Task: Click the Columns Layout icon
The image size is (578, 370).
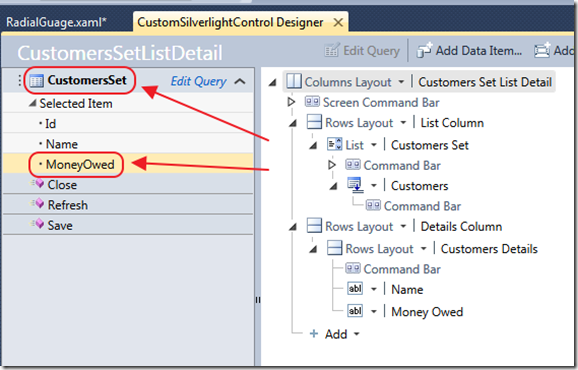Action: pos(294,81)
